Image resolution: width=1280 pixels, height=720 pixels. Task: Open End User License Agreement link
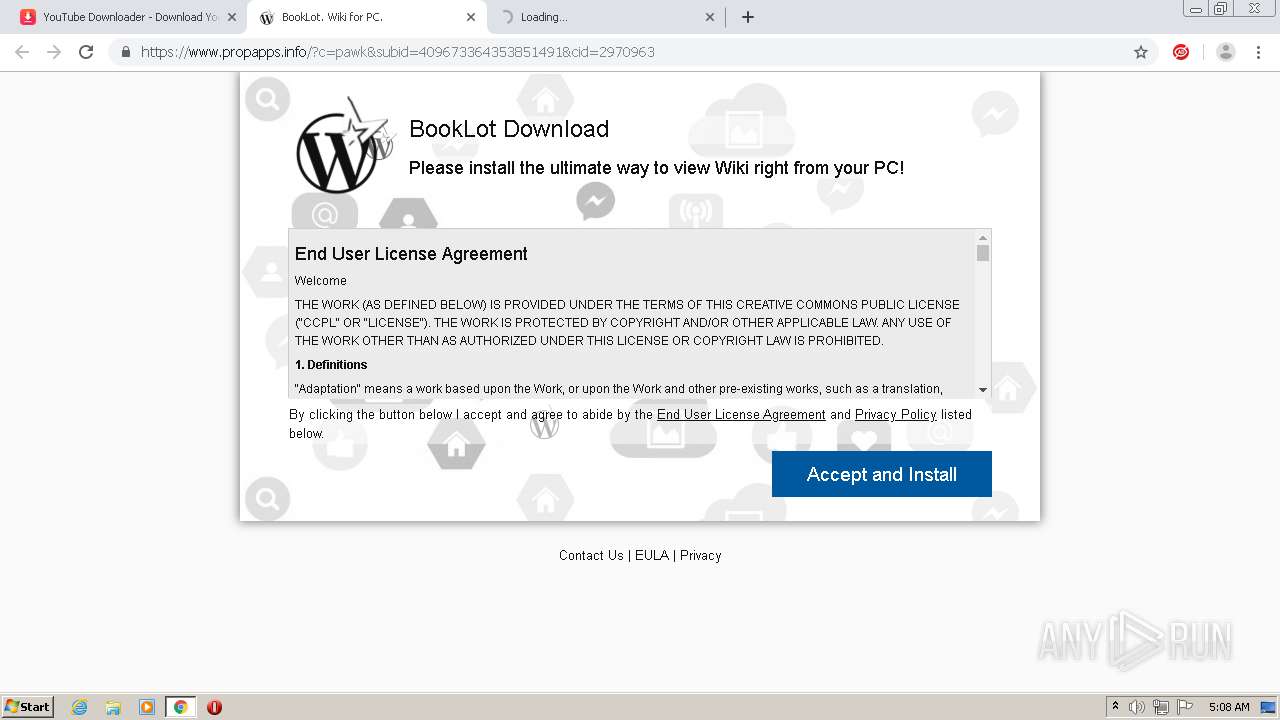pyautogui.click(x=741, y=414)
